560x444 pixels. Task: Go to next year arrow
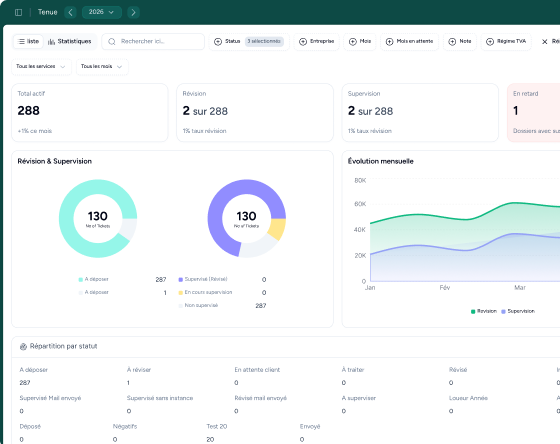(x=134, y=12)
